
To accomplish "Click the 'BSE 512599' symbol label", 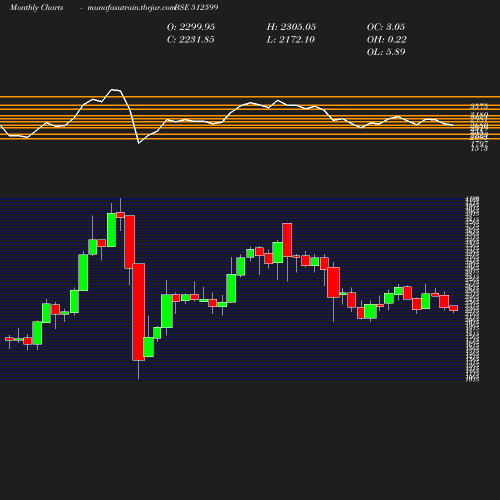I will click(x=196, y=7).
